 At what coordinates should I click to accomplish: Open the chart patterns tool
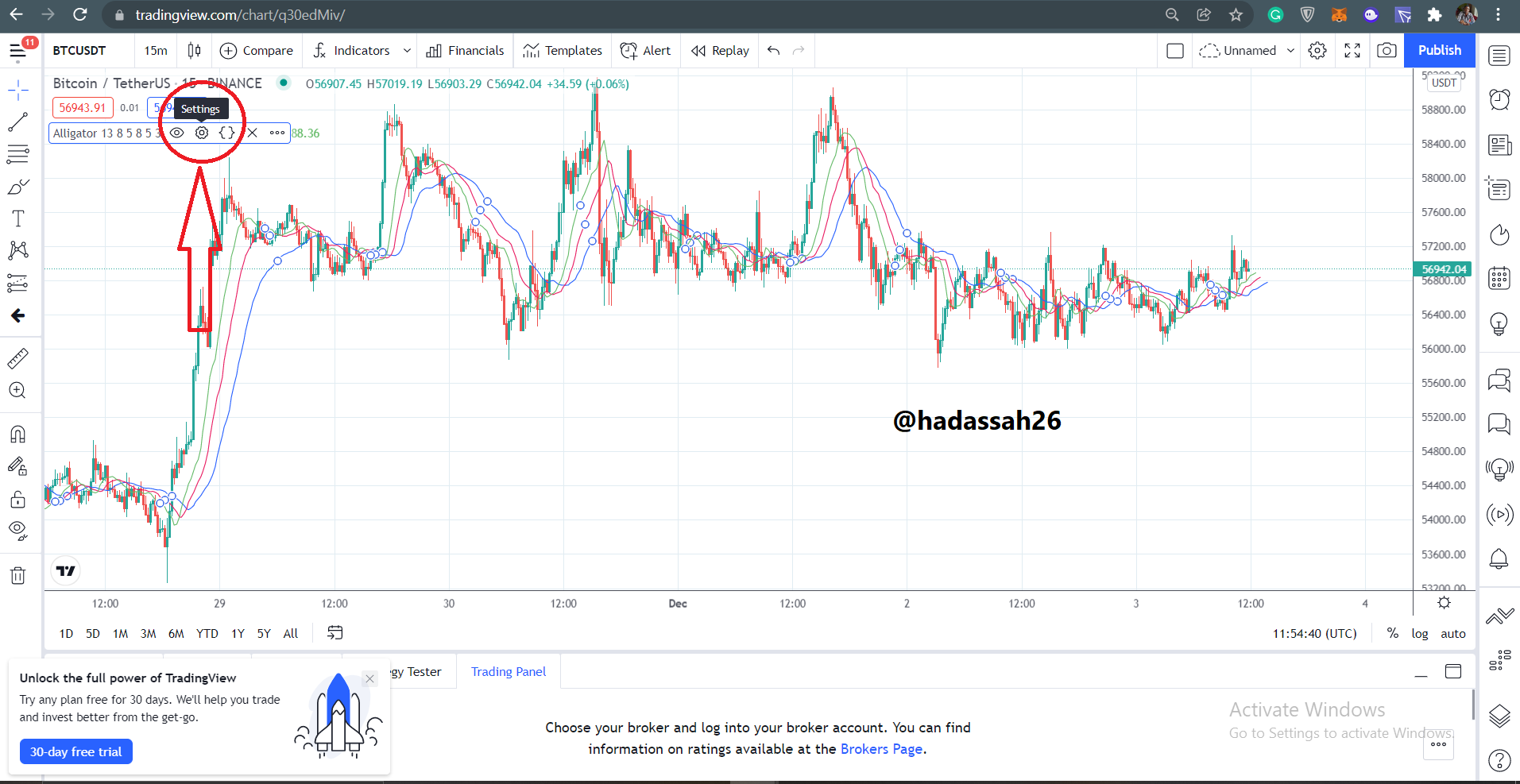click(x=17, y=250)
